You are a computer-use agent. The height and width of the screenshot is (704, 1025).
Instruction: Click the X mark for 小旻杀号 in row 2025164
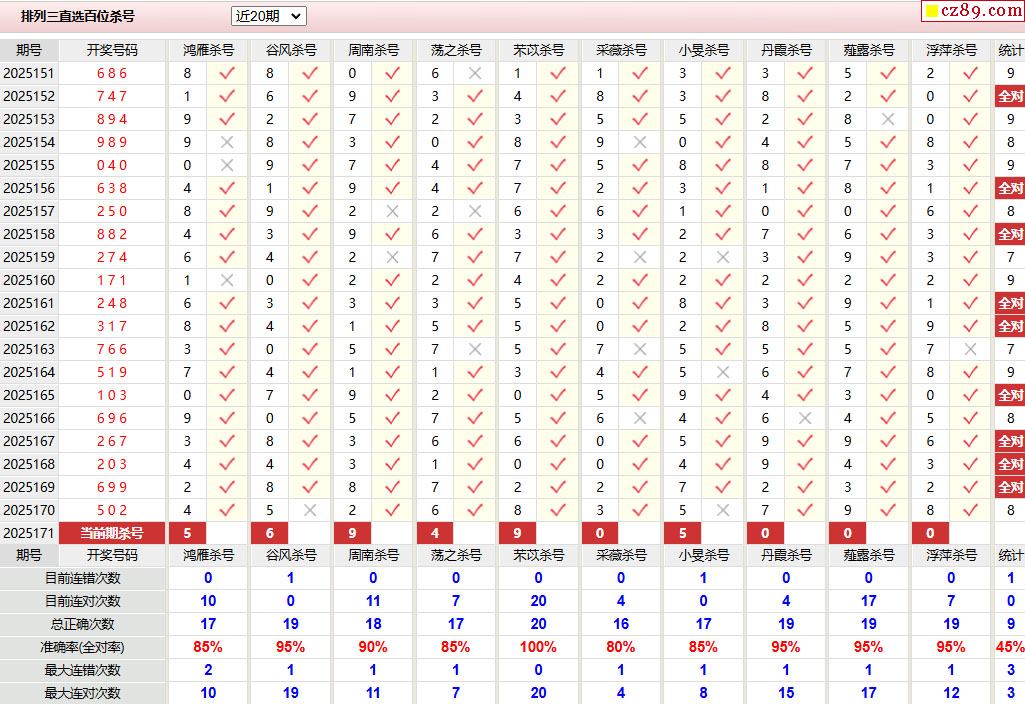click(723, 372)
